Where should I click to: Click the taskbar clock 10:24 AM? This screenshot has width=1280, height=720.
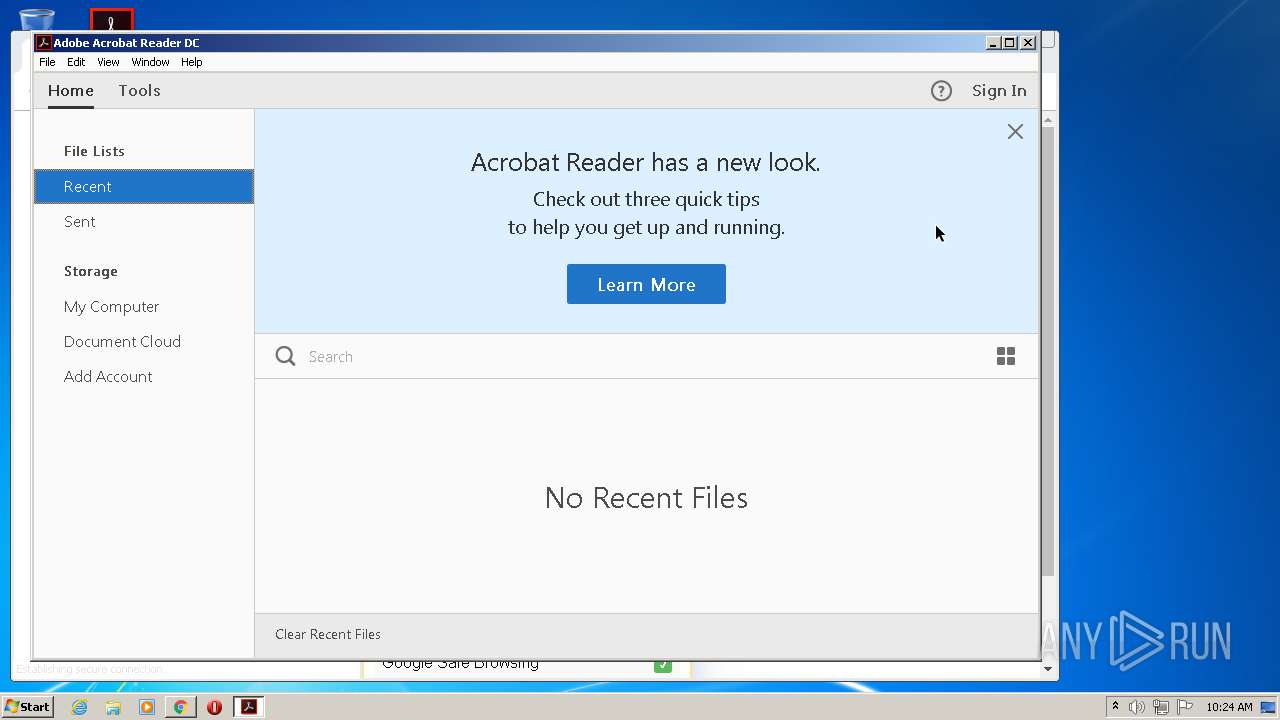[1229, 707]
